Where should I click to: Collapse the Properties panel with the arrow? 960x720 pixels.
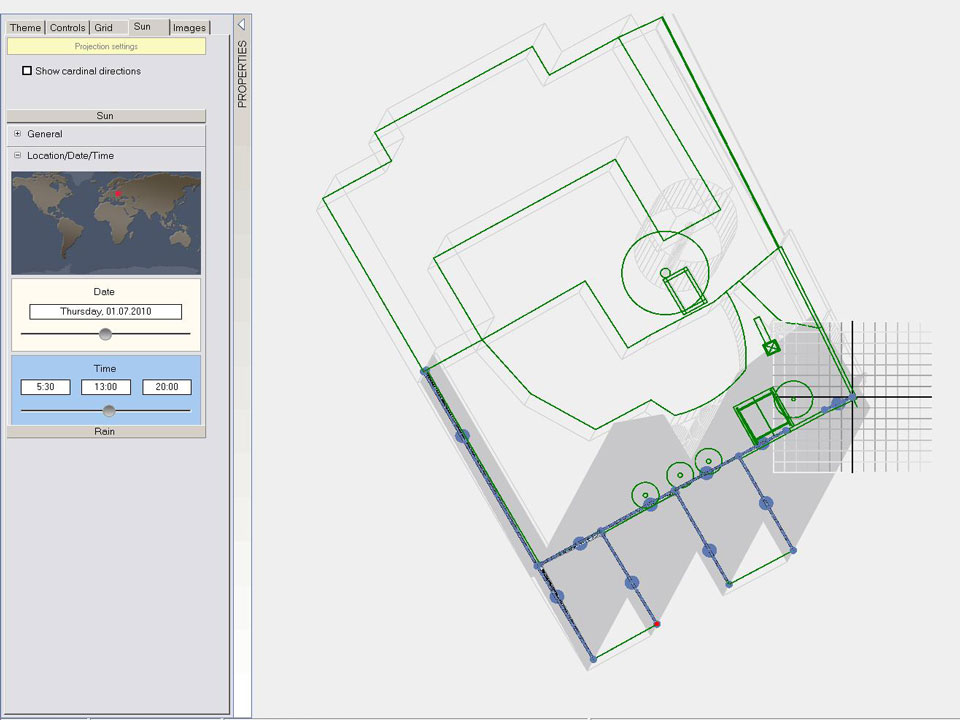click(241, 23)
